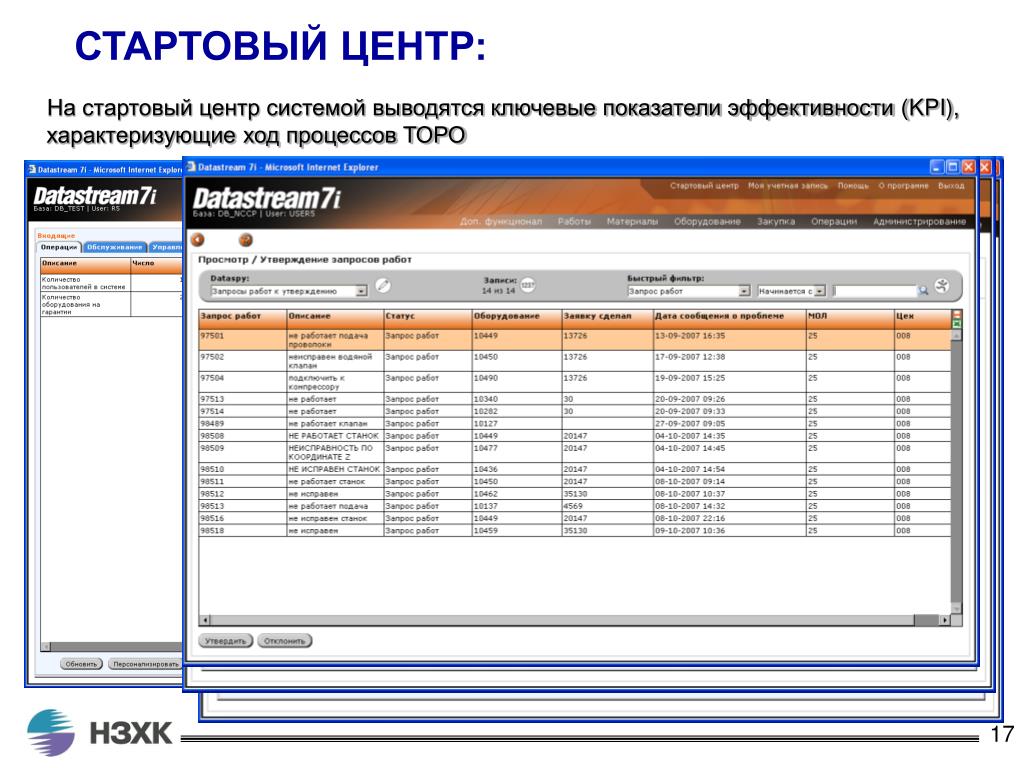Sort by Описание column header in front window
The image size is (1024, 768).
335,317
